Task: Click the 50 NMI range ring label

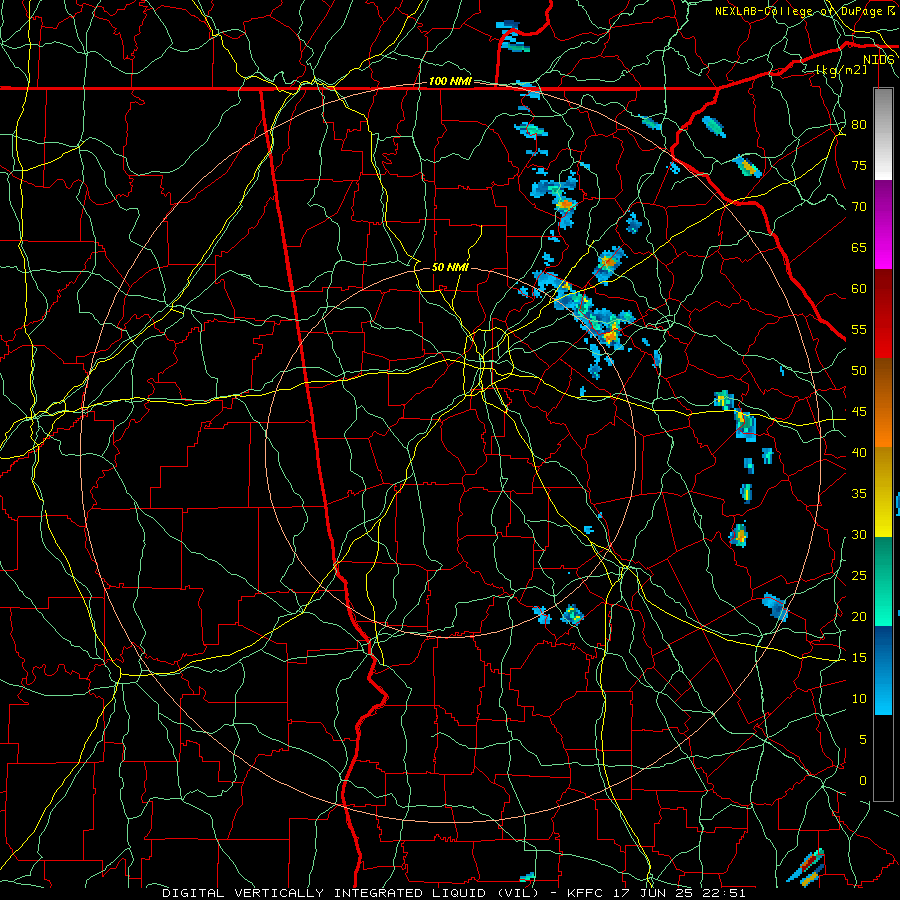Action: 450,267
